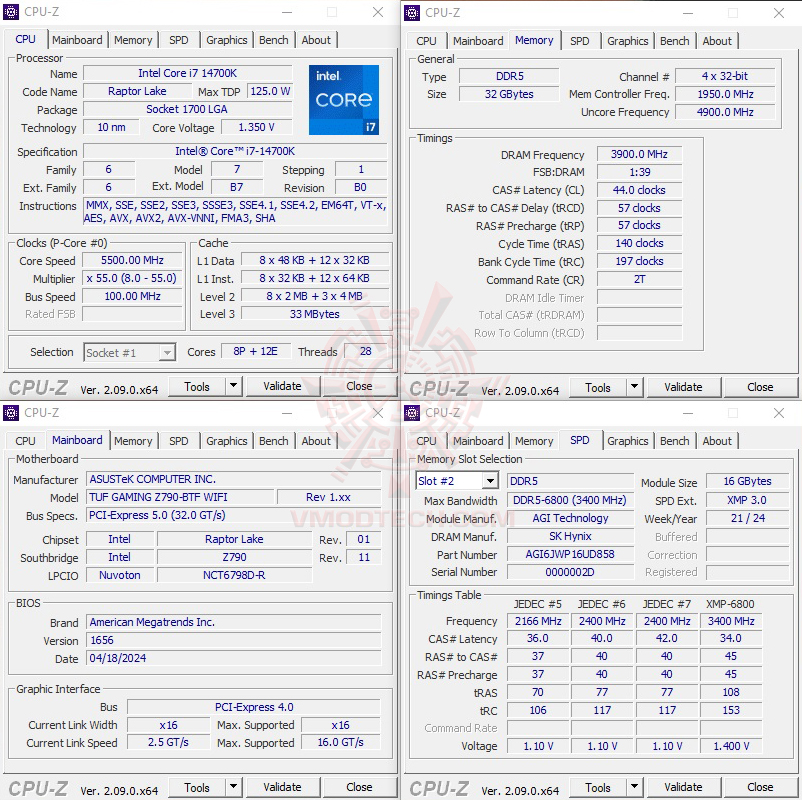Click the NCT6798D-R LPCIO value
Viewport: 802px width, 800px height.
[x=234, y=575]
